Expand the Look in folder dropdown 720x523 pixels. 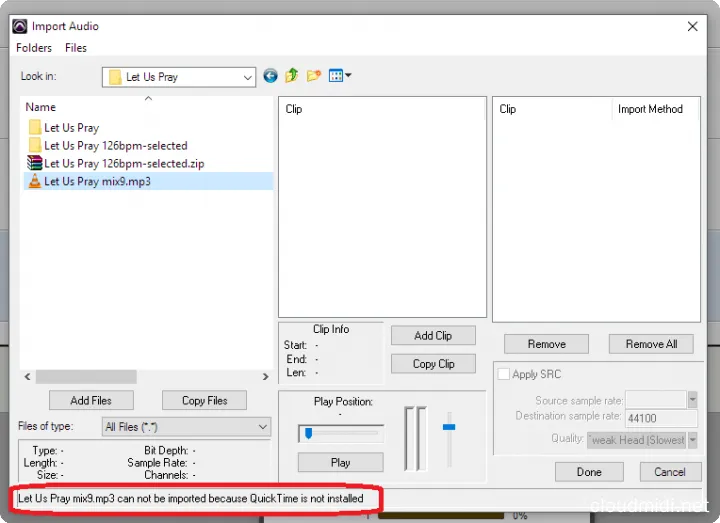pyautogui.click(x=248, y=77)
